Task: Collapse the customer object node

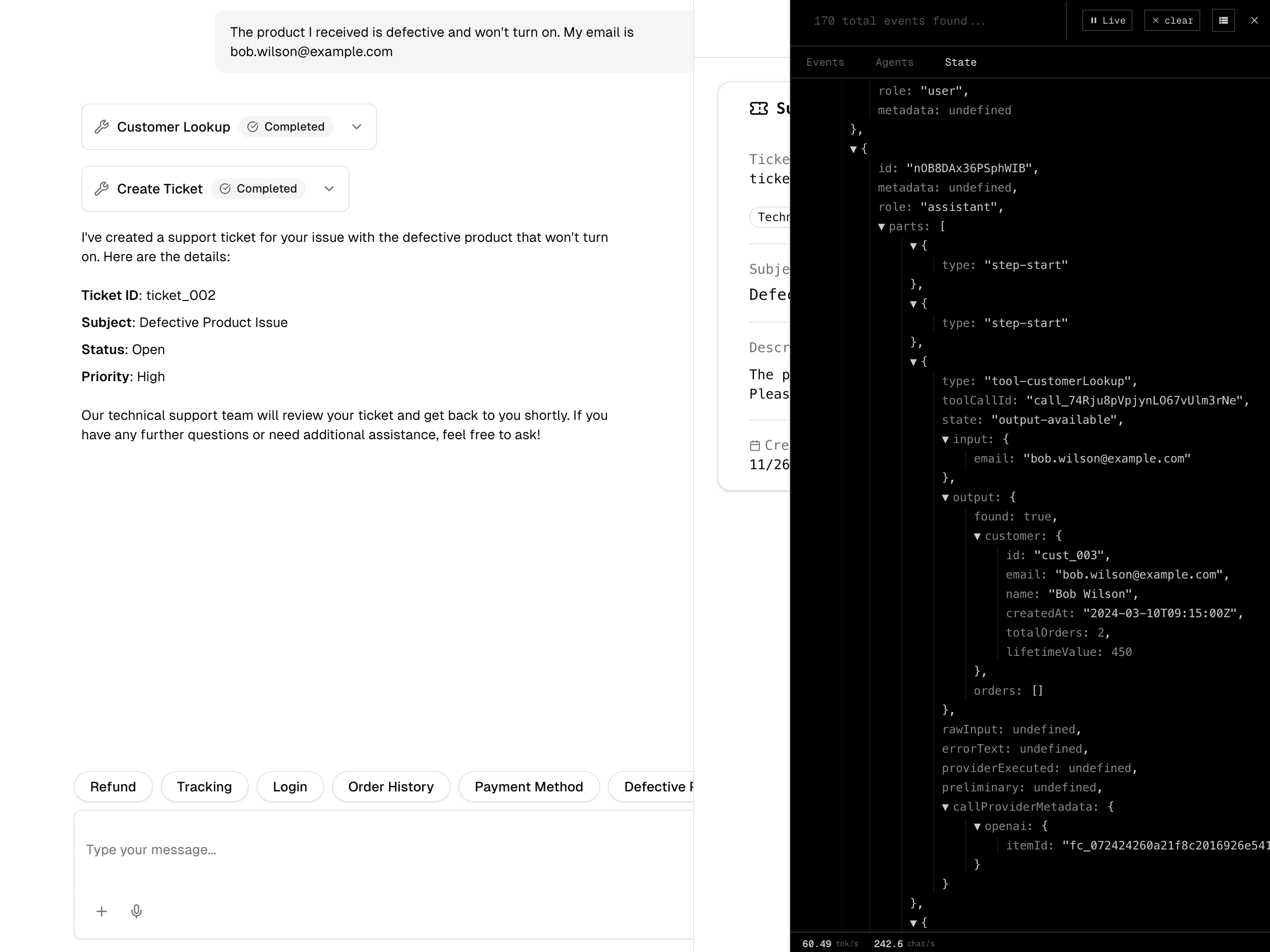Action: [x=977, y=536]
